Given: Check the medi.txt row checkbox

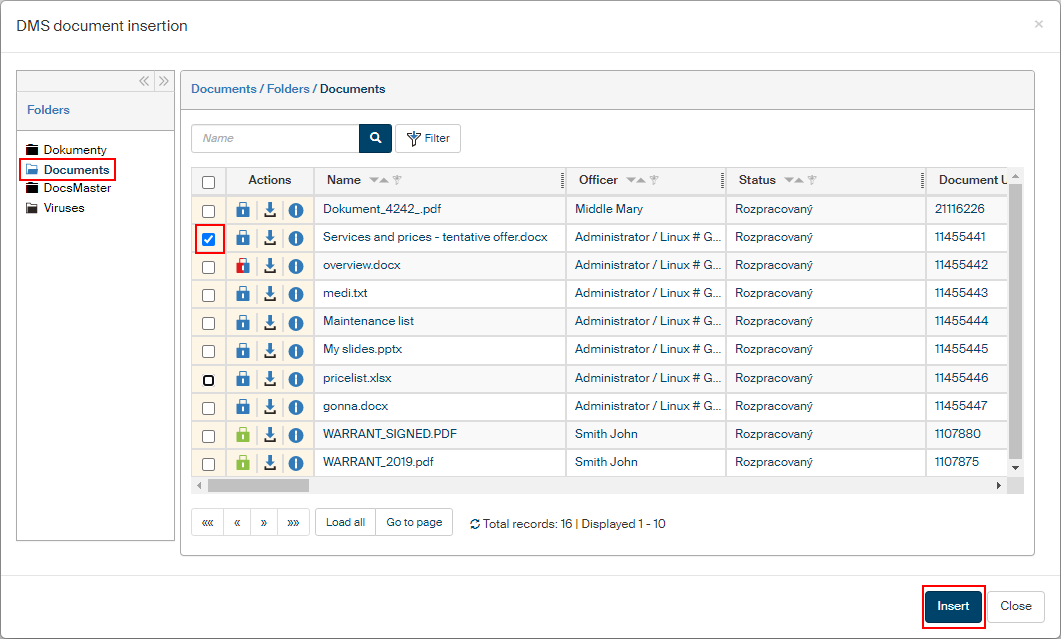Looking at the screenshot, I should click(x=209, y=295).
